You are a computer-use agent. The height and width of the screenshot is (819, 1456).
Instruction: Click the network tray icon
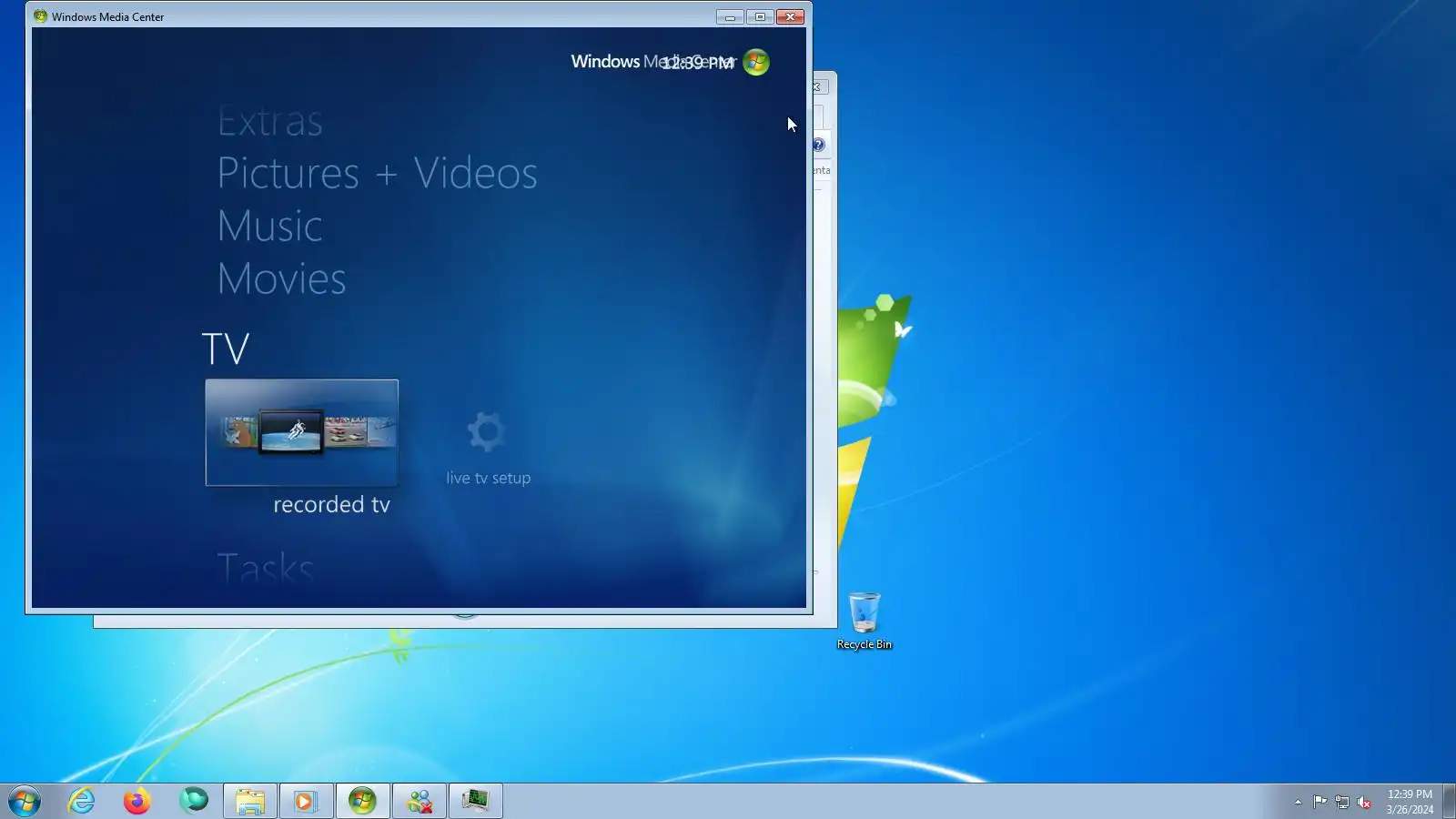tap(1342, 802)
